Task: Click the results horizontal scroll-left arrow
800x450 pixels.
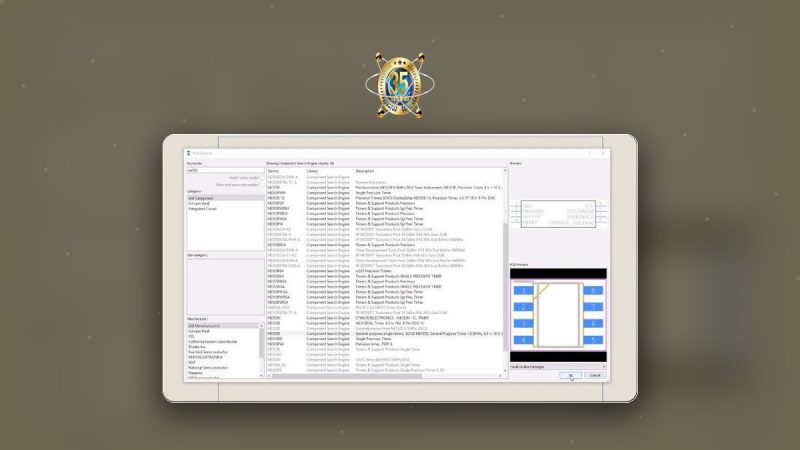Action: (269, 376)
